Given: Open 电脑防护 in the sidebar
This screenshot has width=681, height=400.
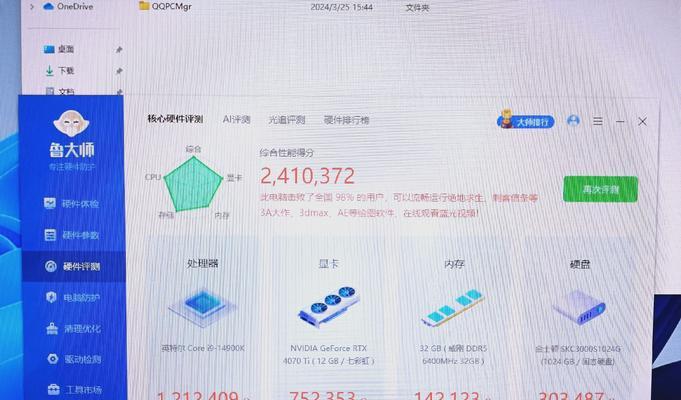Looking at the screenshot, I should click(73, 298).
